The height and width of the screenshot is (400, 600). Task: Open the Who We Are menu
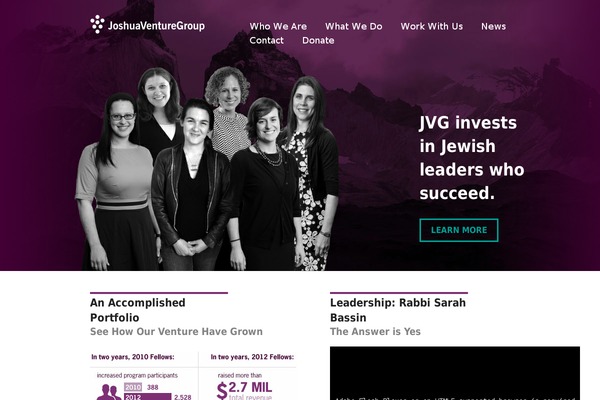tap(278, 26)
